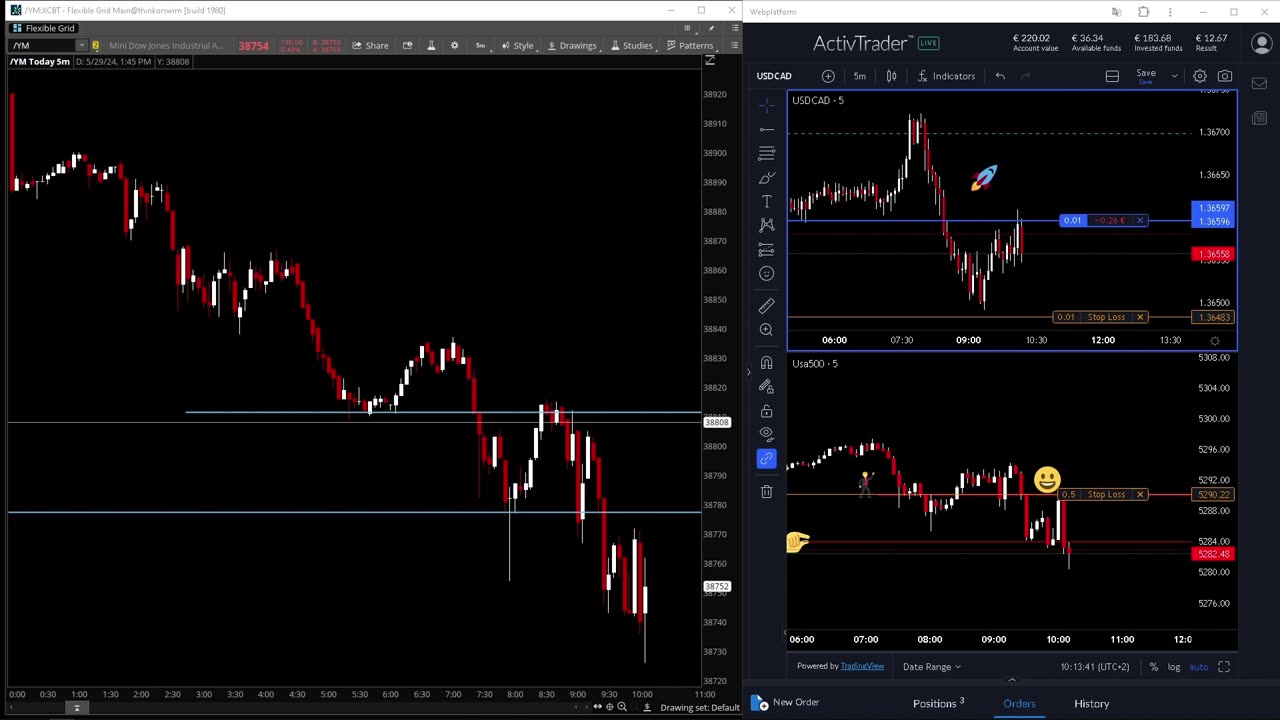Open the messages envelope icon
This screenshot has height=720, width=1280.
1259,84
